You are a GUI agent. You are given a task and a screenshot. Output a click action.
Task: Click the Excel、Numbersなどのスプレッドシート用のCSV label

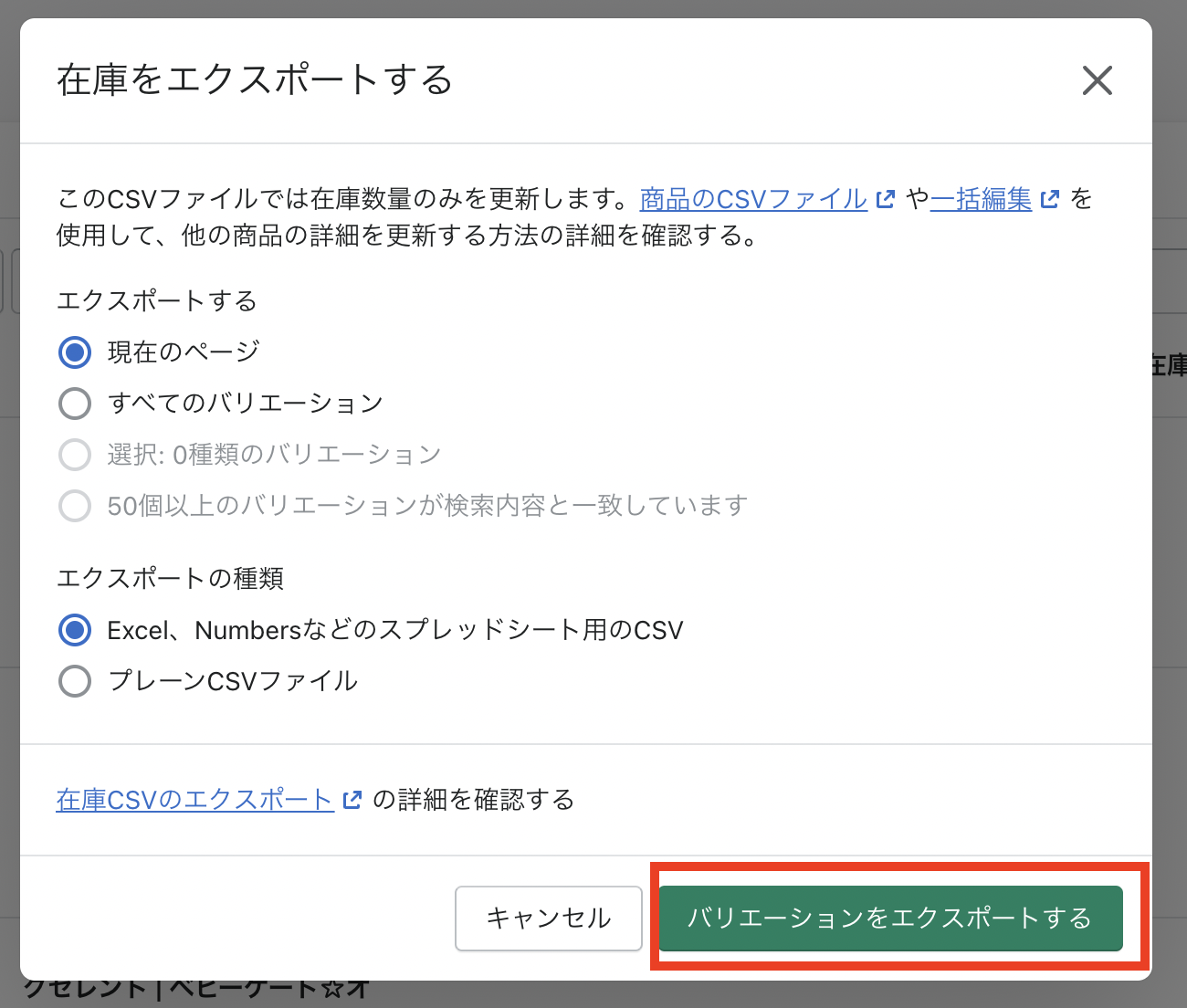click(x=394, y=630)
